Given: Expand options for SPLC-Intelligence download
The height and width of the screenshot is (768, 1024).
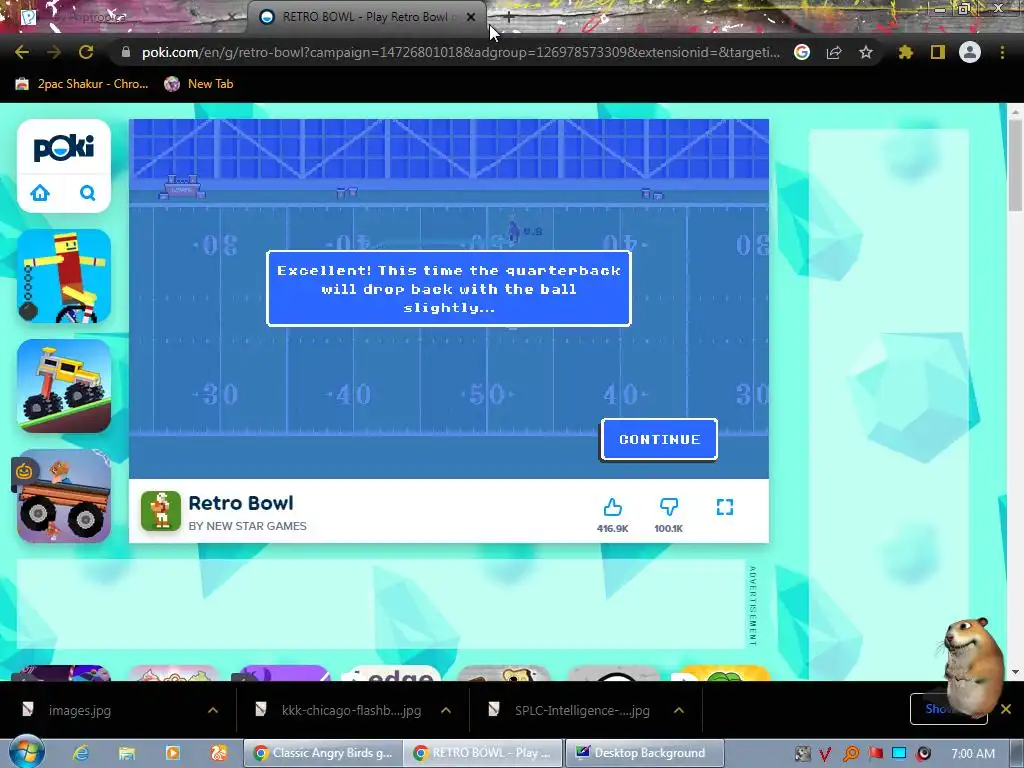Looking at the screenshot, I should pos(679,710).
